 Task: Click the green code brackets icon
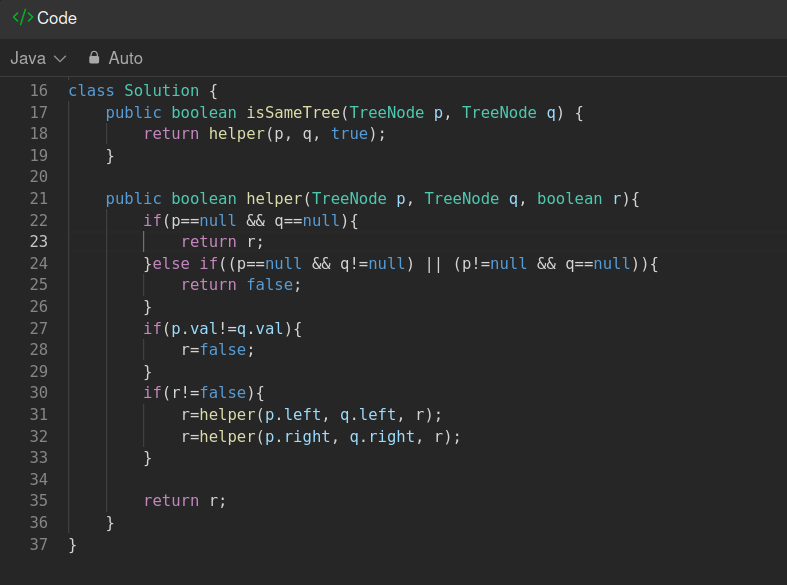click(x=23, y=18)
